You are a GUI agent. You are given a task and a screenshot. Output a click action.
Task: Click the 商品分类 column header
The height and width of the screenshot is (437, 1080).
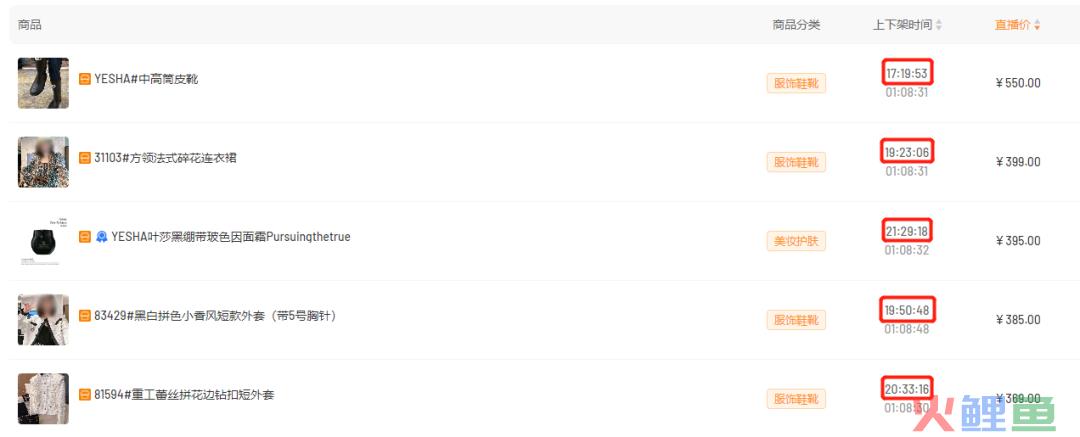pos(796,25)
